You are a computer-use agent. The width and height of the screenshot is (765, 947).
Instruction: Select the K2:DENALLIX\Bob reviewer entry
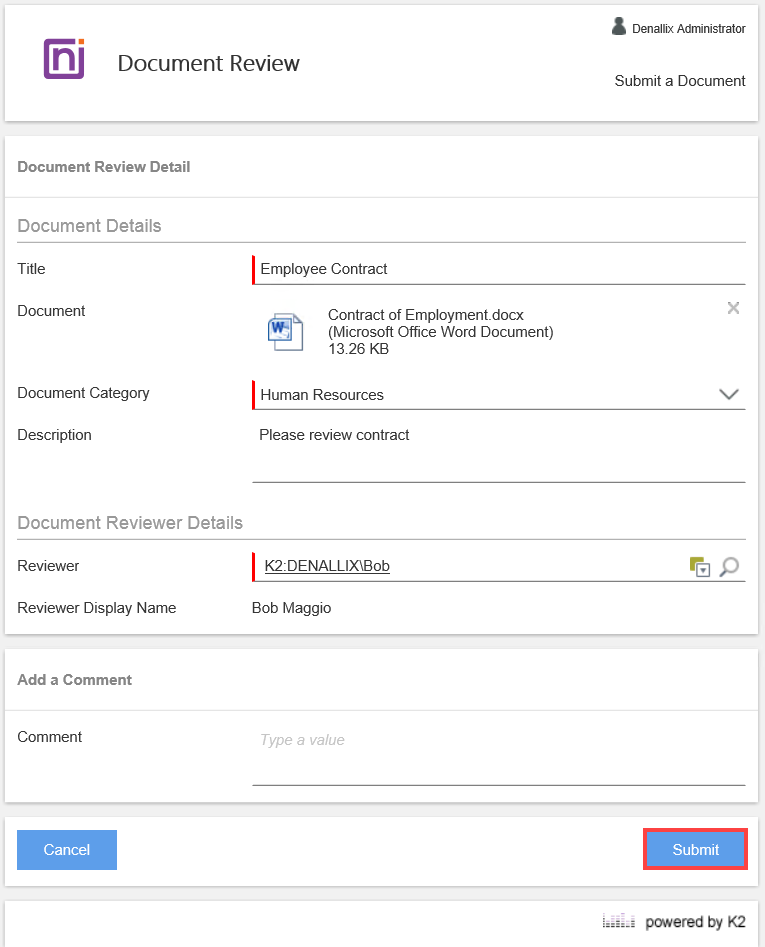pyautogui.click(x=327, y=566)
